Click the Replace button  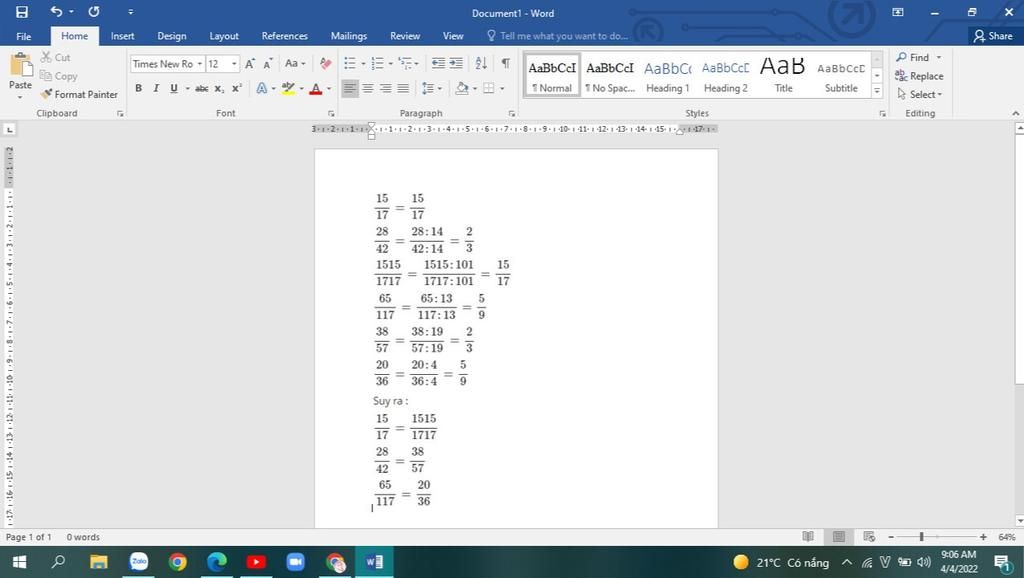tap(919, 76)
